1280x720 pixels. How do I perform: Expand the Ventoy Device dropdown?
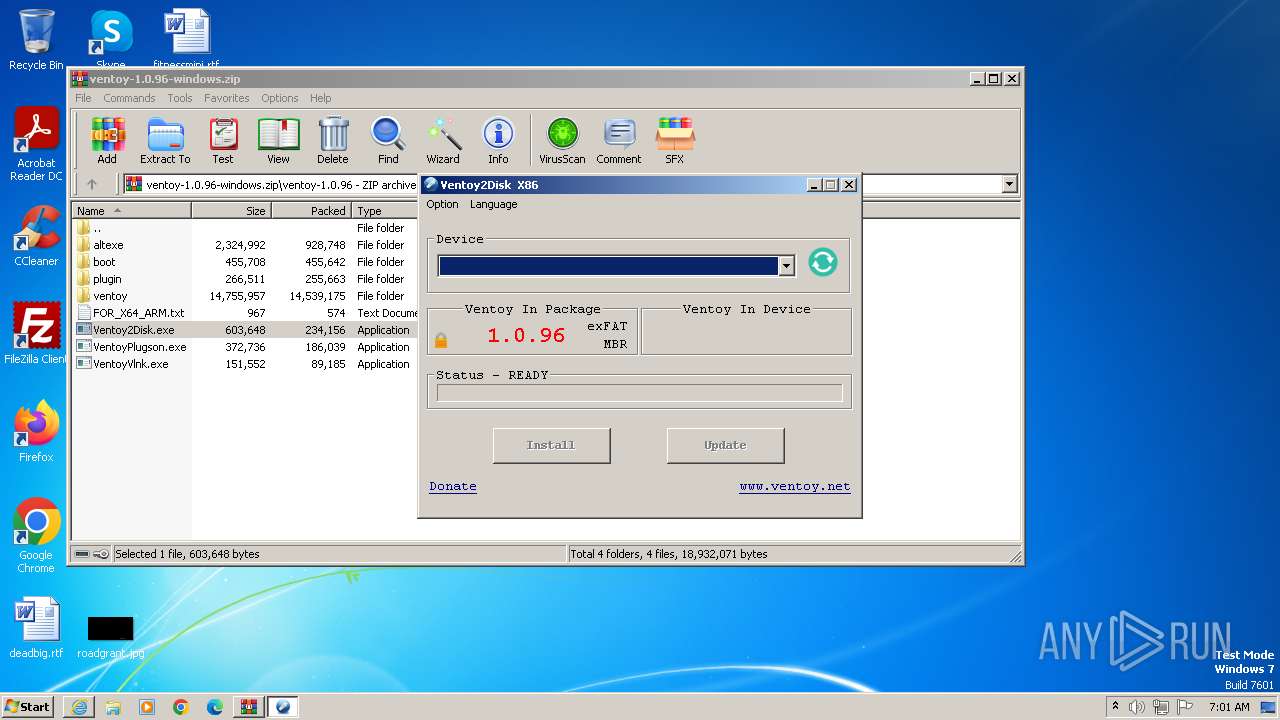point(786,265)
